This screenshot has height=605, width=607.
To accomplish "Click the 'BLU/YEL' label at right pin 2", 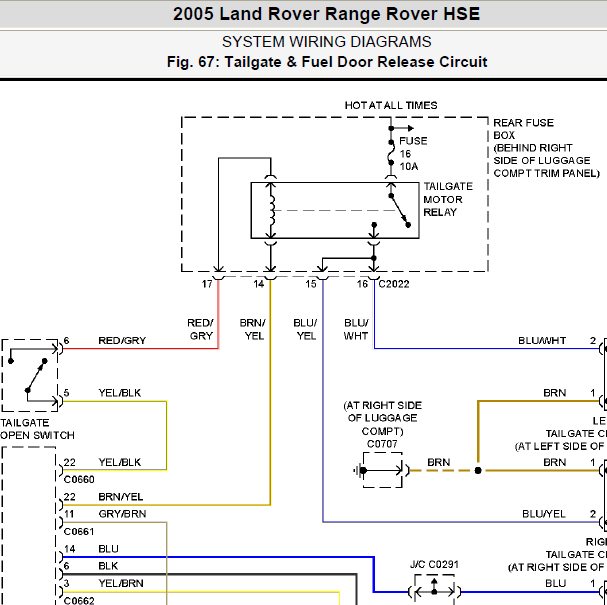I will (x=544, y=514).
